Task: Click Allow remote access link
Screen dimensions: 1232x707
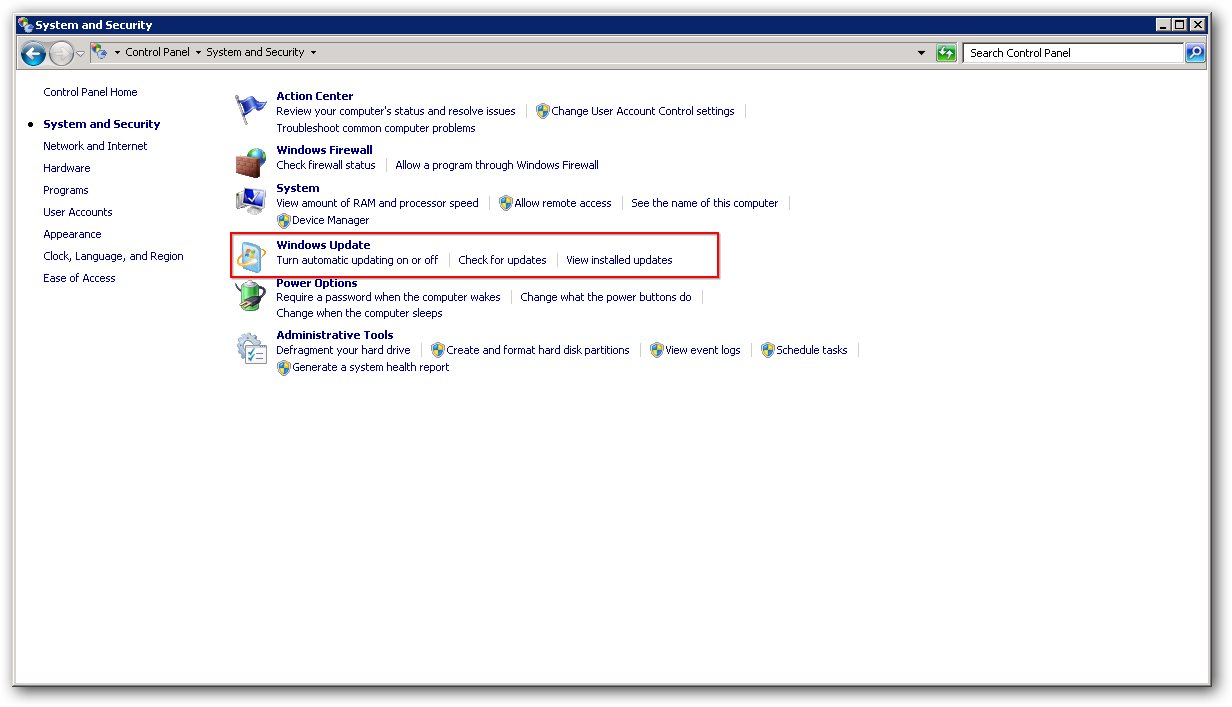Action: tap(563, 203)
